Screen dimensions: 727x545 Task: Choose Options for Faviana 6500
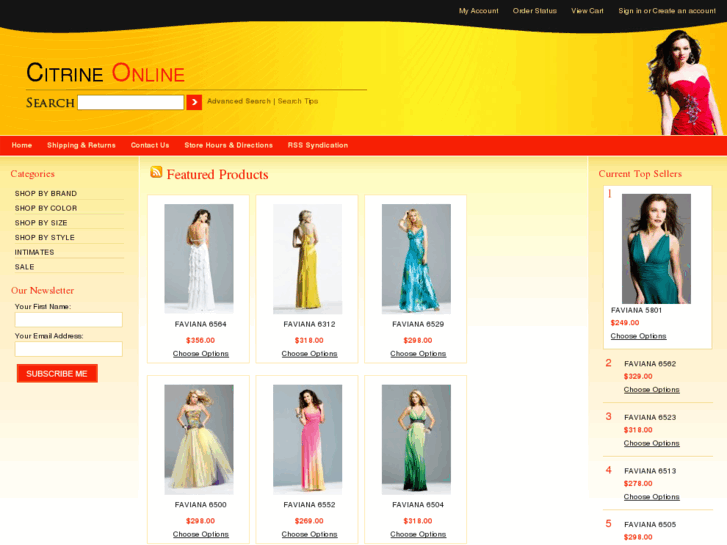click(201, 534)
